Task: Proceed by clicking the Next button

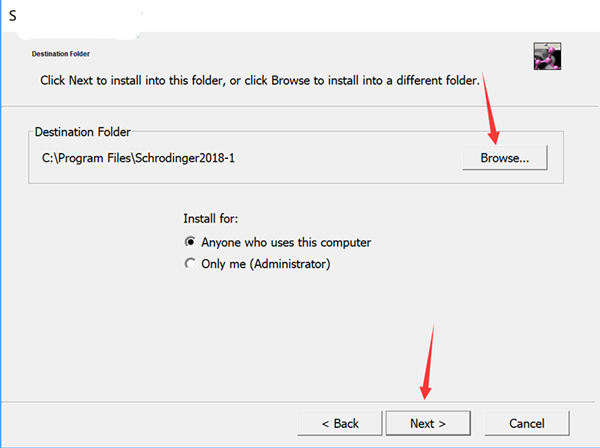Action: click(427, 423)
